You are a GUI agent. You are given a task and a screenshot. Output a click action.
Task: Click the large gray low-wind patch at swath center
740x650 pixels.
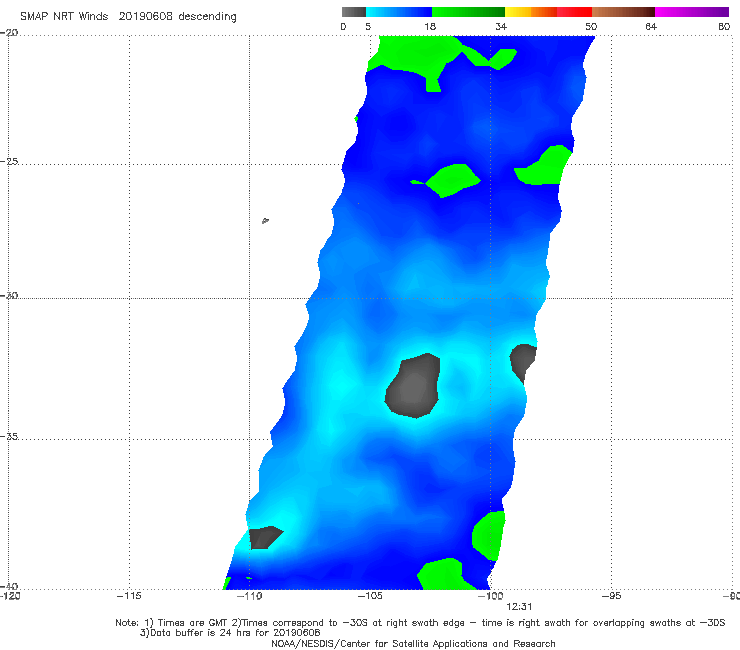[413, 386]
